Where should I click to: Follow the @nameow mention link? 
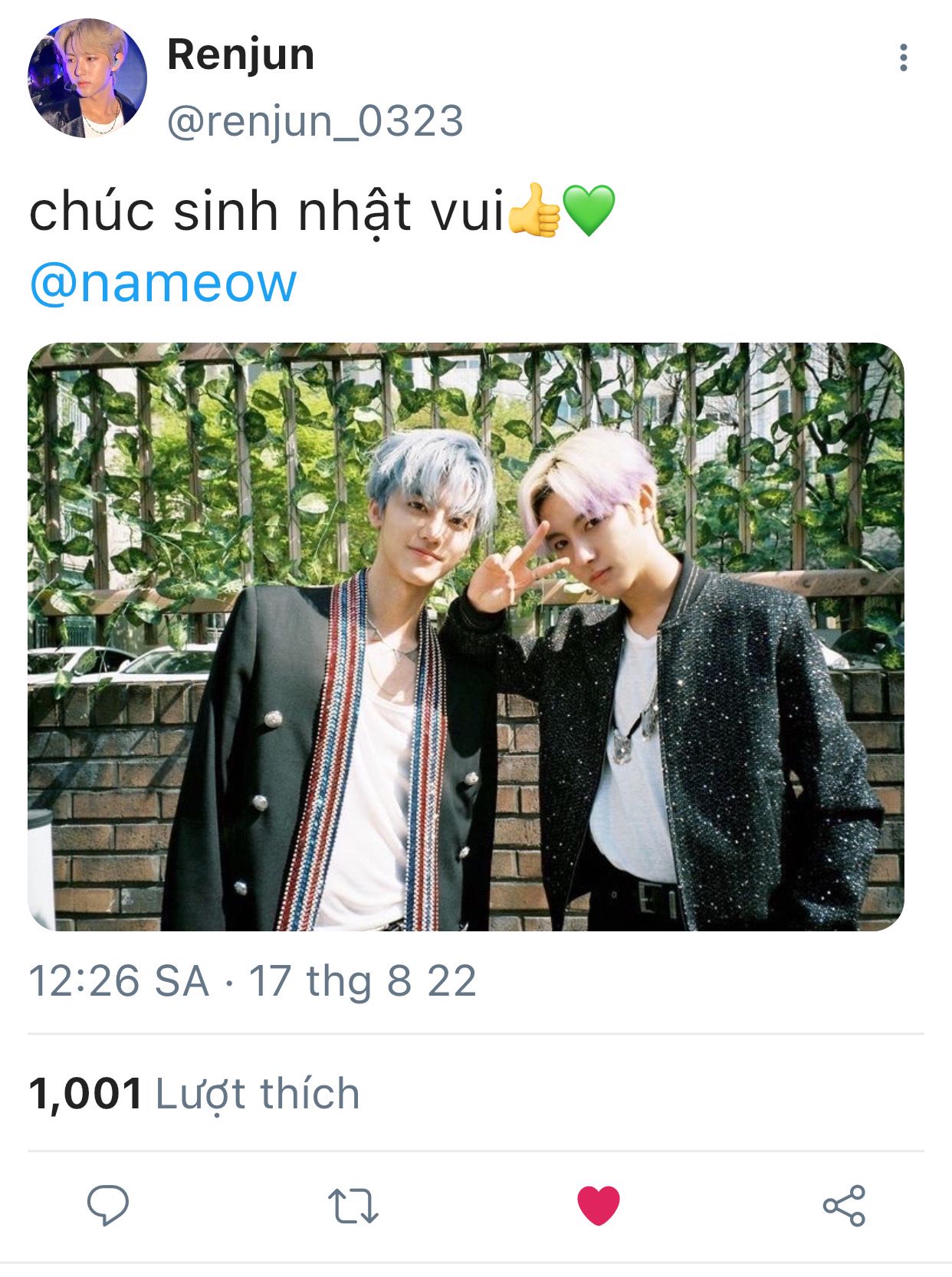pyautogui.click(x=162, y=283)
